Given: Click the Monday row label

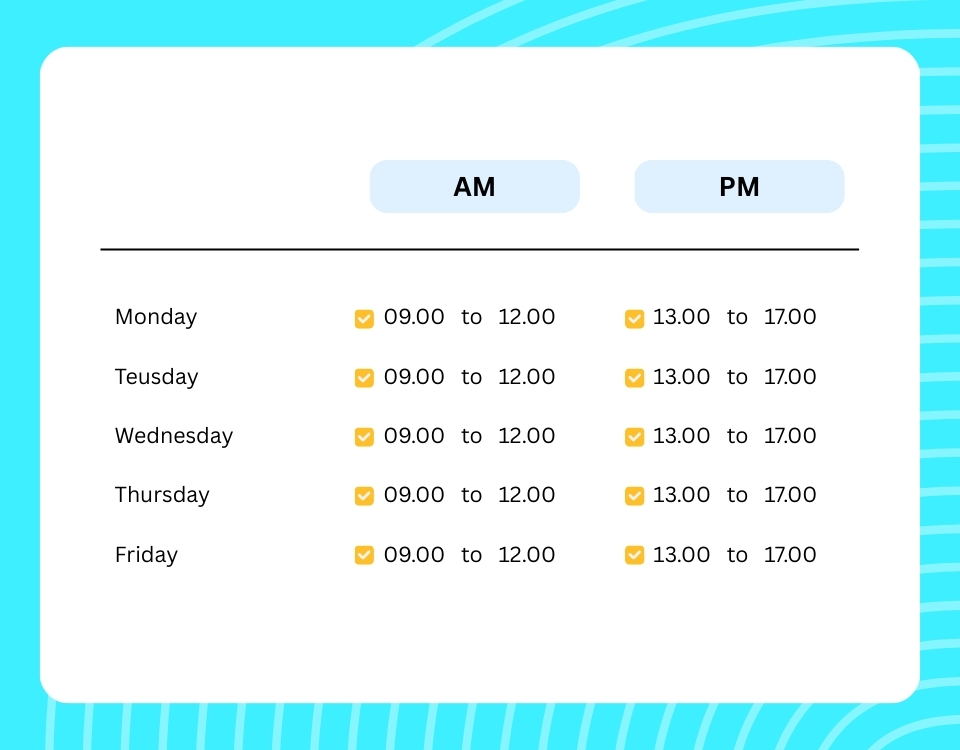Looking at the screenshot, I should [x=156, y=317].
